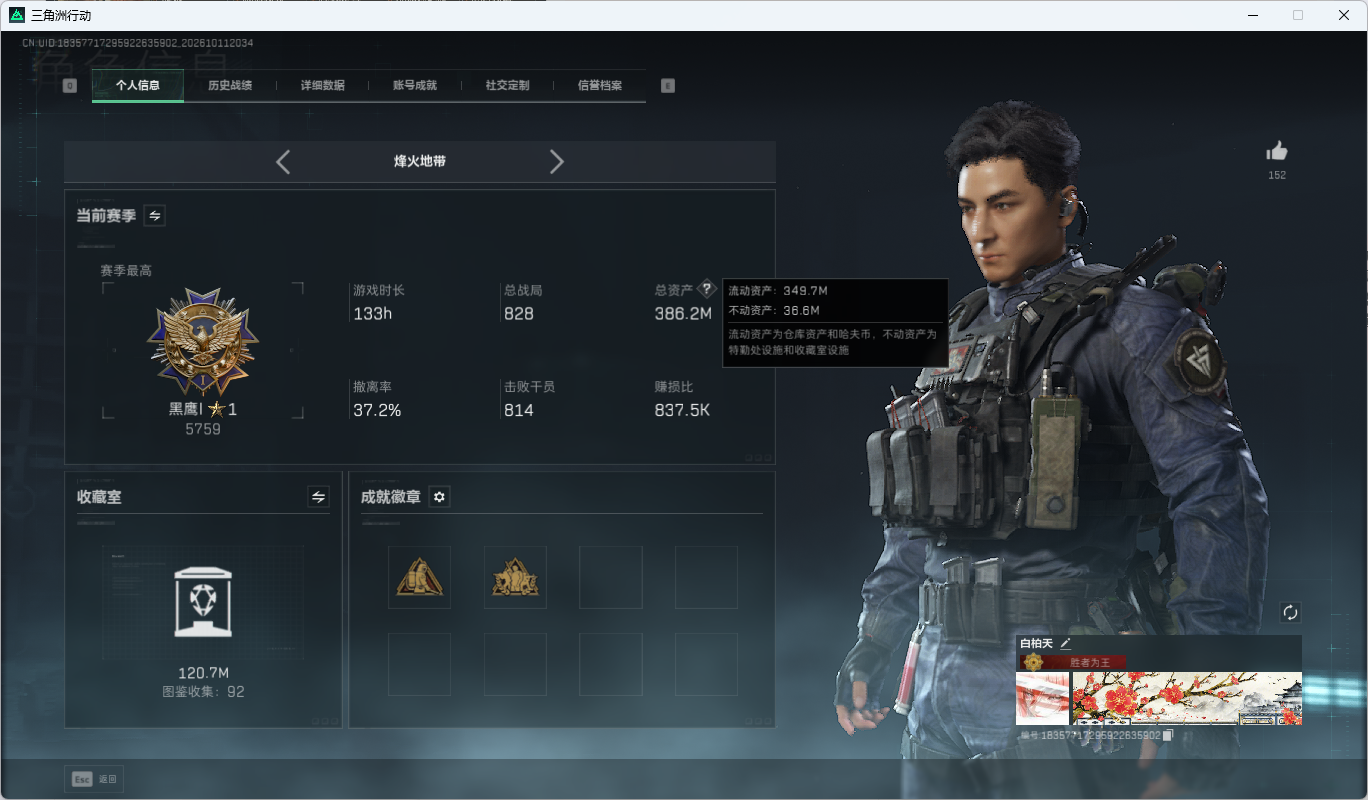Go to previous game mode arrow
The image size is (1368, 800).
283,162
